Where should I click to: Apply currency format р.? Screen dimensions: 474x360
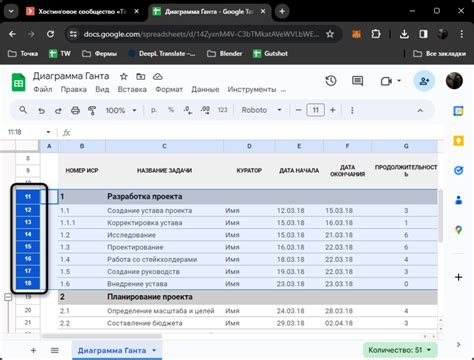coord(154,110)
